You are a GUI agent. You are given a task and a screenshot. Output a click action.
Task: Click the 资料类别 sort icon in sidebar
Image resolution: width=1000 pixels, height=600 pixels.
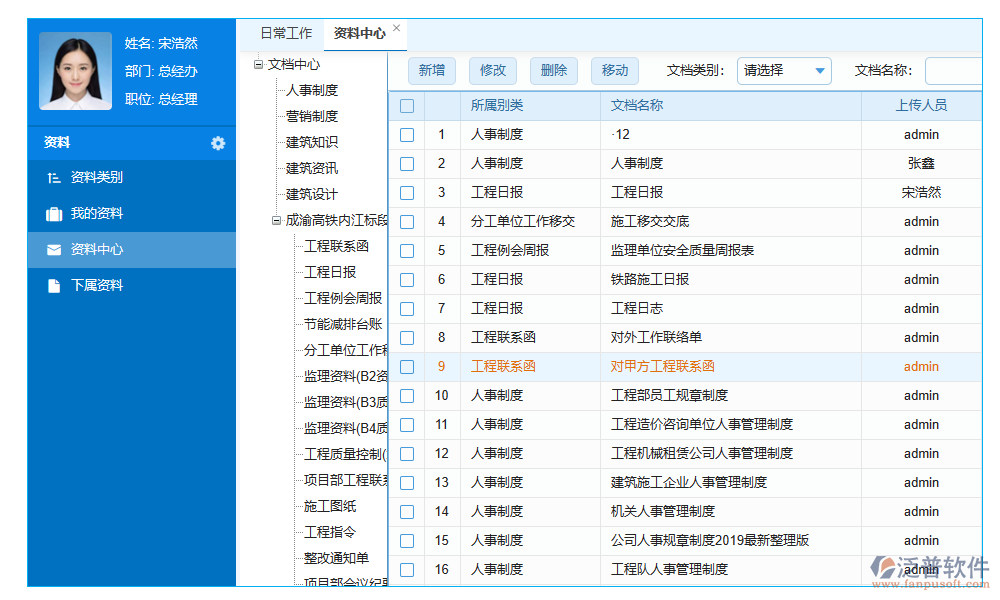tap(54, 178)
